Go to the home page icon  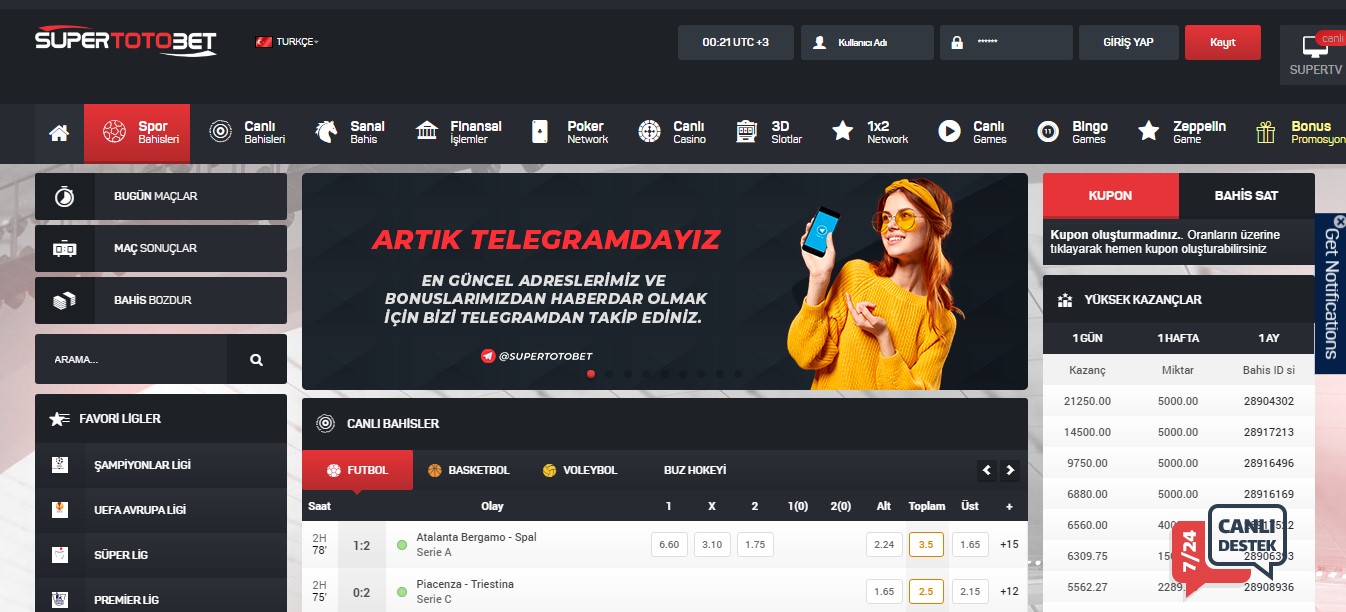coord(59,133)
